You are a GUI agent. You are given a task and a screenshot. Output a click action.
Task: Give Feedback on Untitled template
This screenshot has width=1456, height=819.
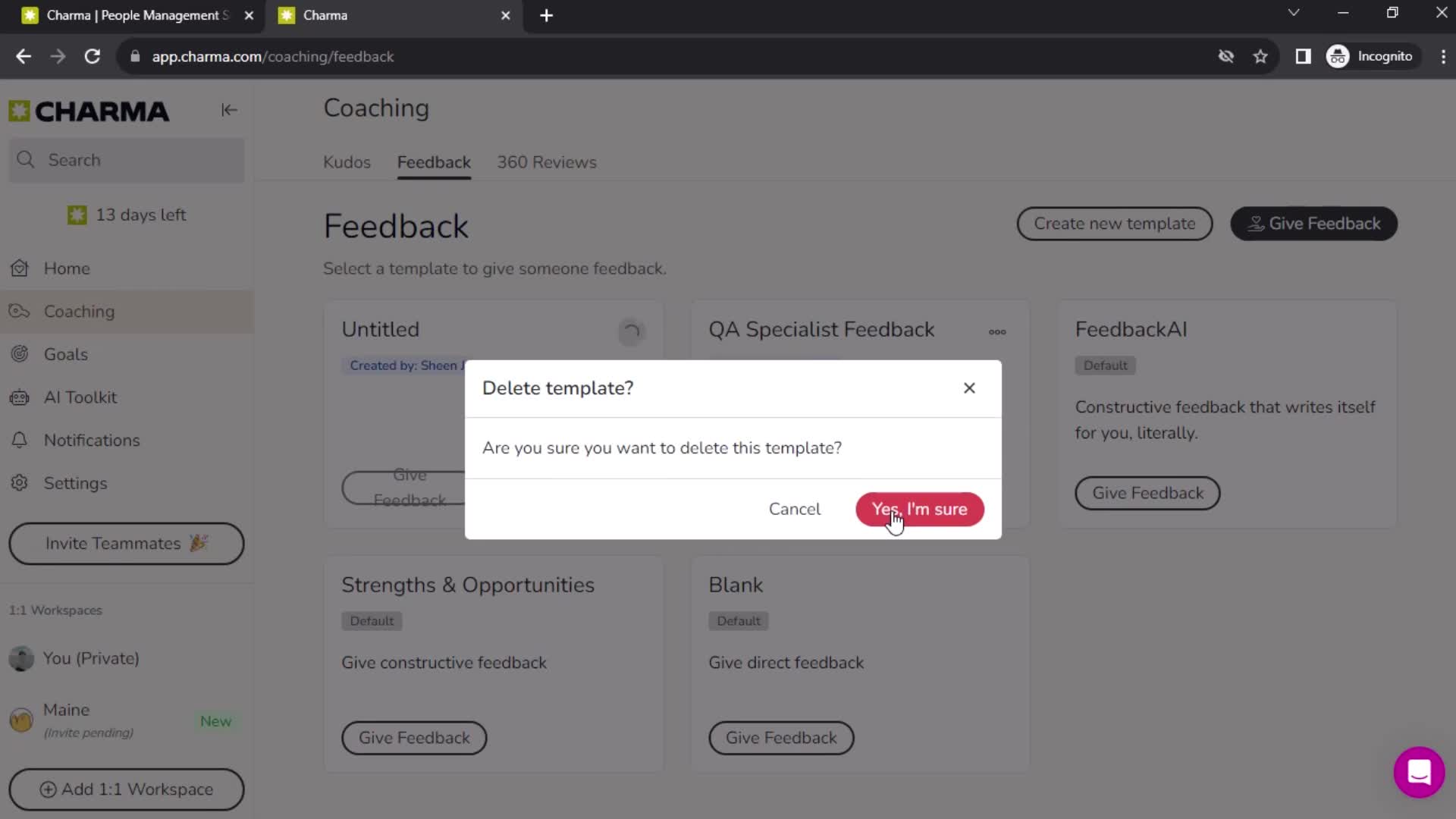tap(404, 488)
